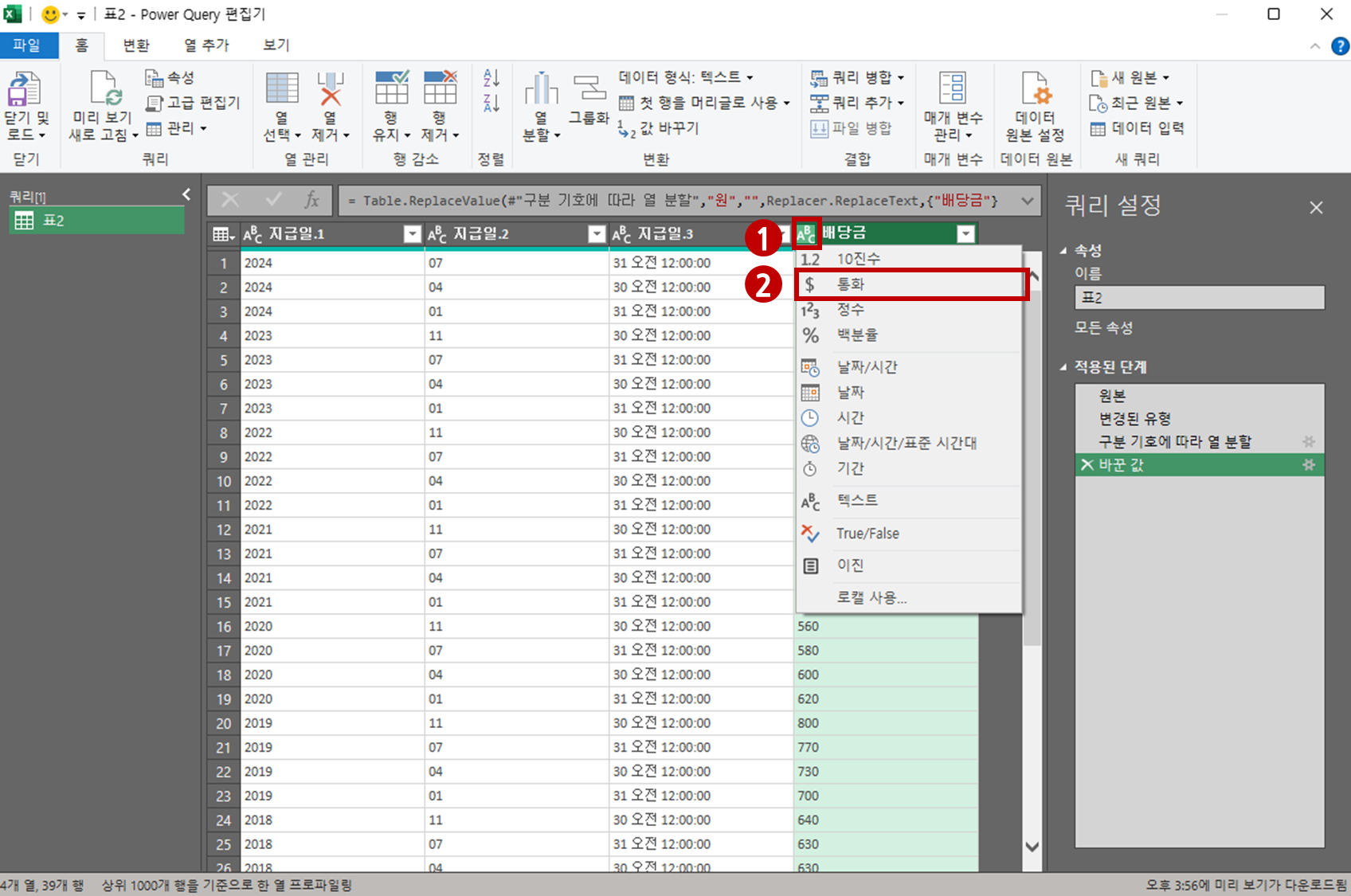Select 날짜/시간 data type from menu
1351x896 pixels.
(909, 367)
